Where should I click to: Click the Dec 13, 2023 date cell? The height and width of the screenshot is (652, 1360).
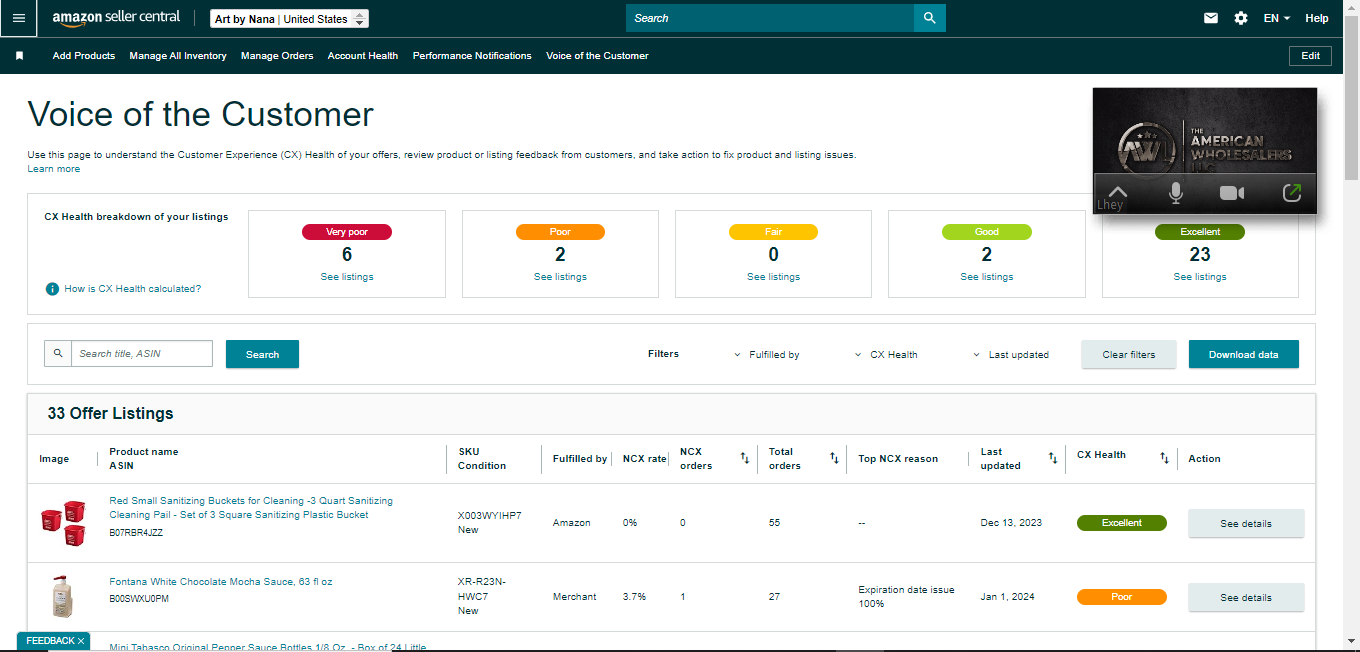pos(1011,523)
